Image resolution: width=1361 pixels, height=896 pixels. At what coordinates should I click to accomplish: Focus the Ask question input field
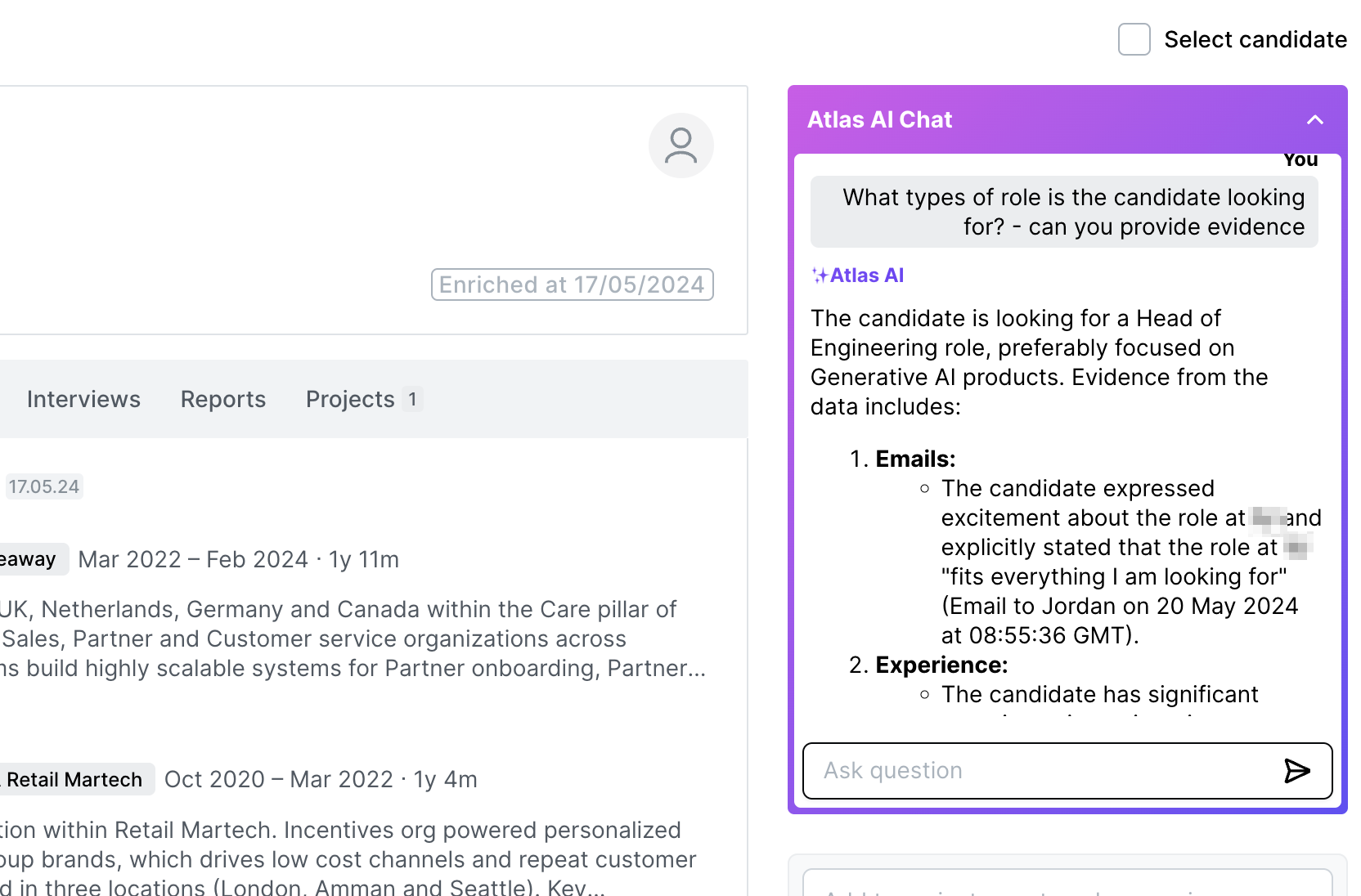[1039, 771]
